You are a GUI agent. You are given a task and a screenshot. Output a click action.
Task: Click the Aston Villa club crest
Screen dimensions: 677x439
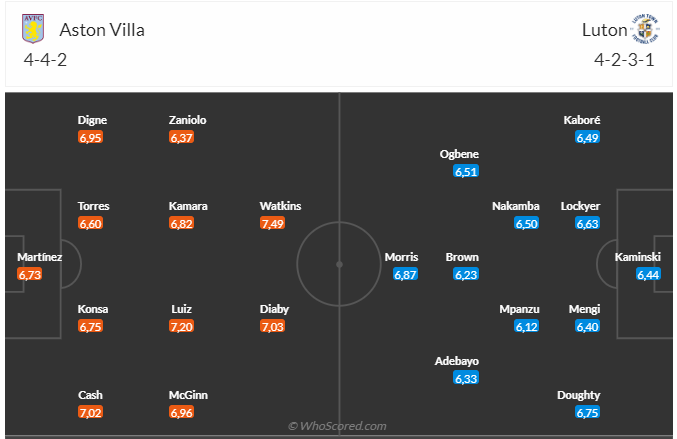(x=34, y=29)
